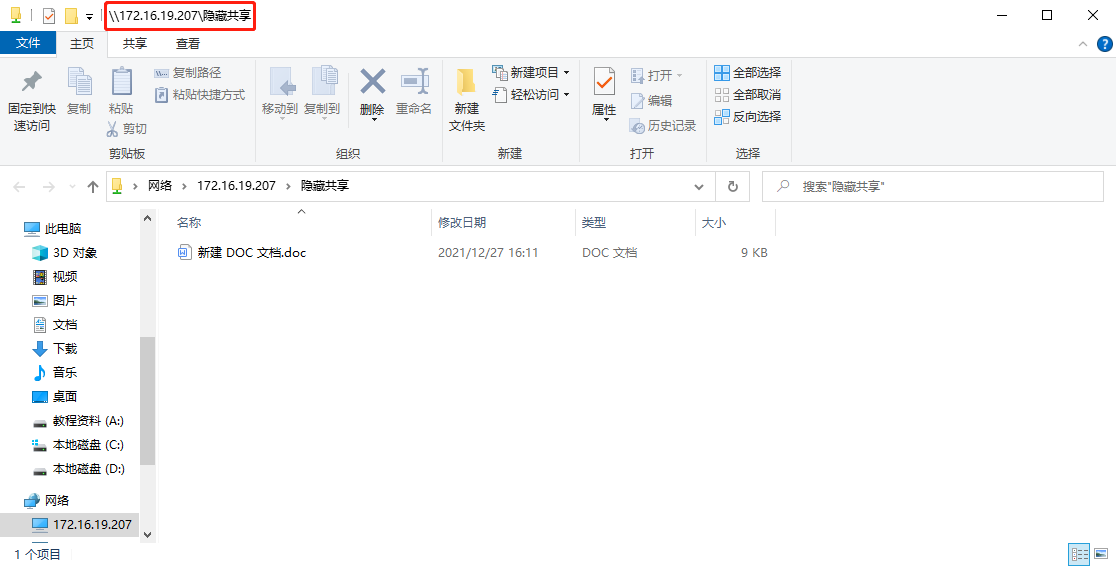Sort by the 类型 column header
The width and height of the screenshot is (1117, 567).
click(x=593, y=223)
